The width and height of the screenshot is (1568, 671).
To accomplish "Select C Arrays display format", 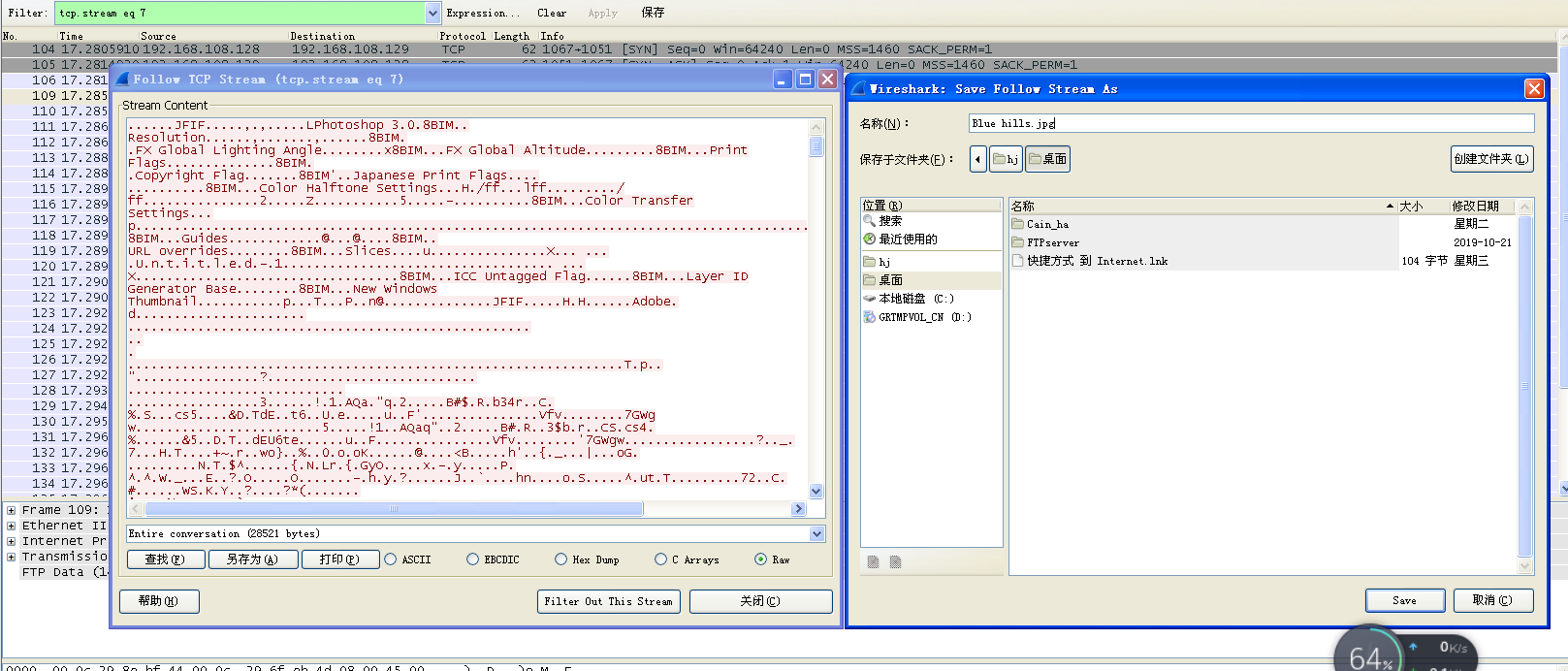I will [687, 559].
